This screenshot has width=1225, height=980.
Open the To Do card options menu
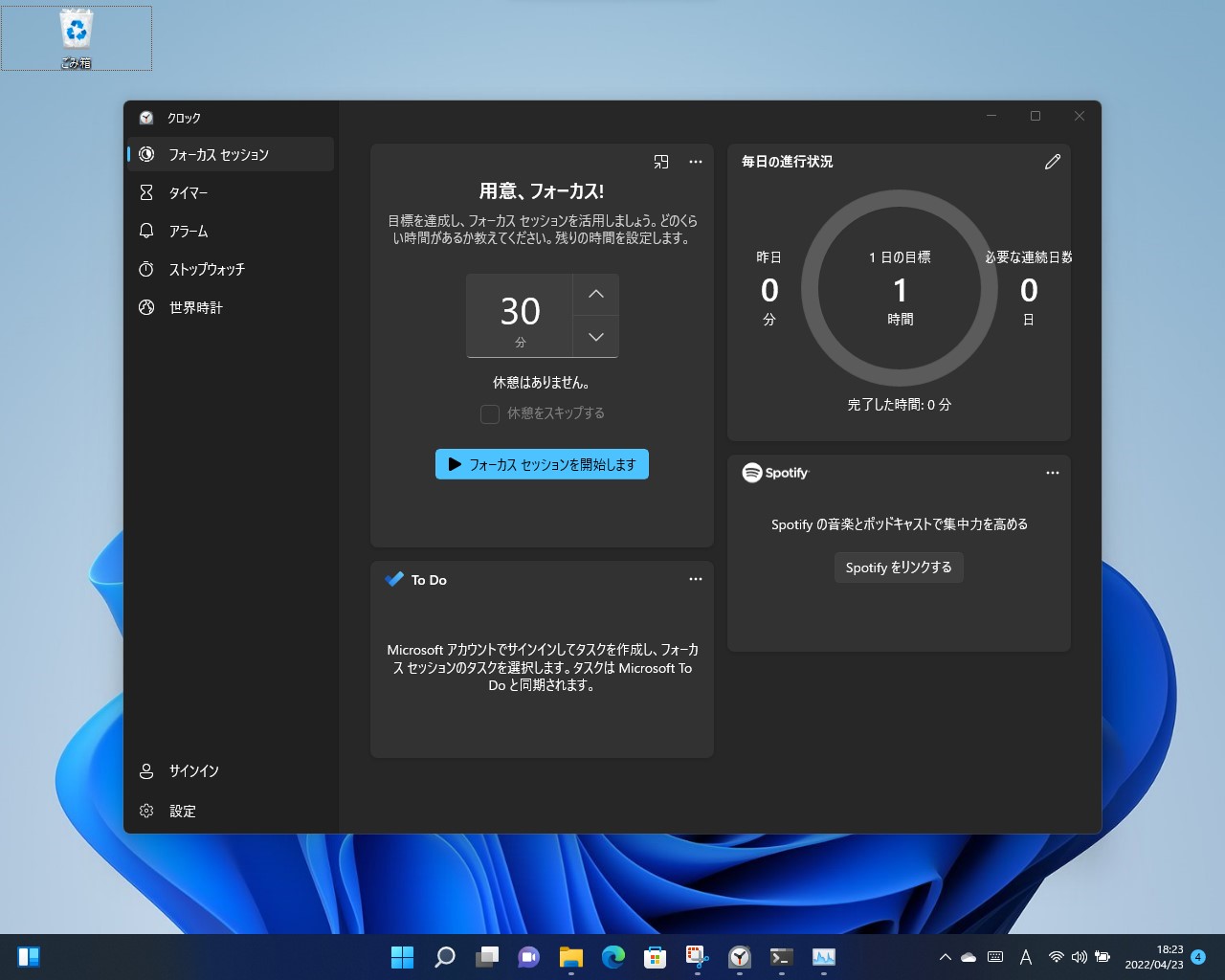point(696,578)
